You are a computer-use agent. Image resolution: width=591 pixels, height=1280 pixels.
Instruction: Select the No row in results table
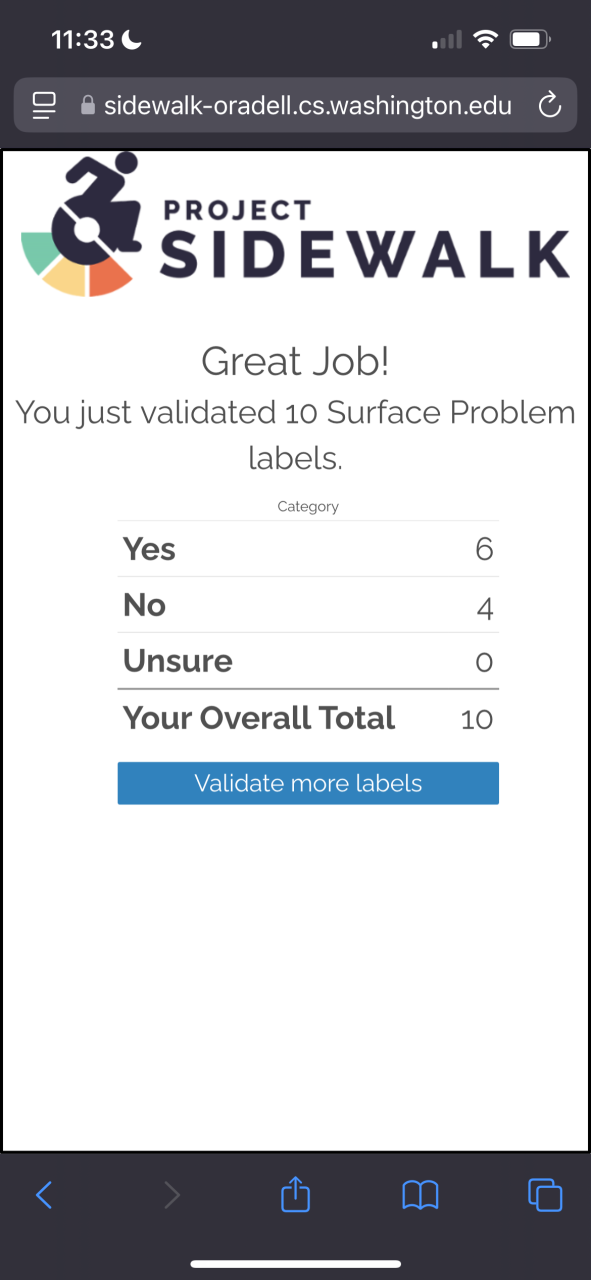tap(308, 605)
